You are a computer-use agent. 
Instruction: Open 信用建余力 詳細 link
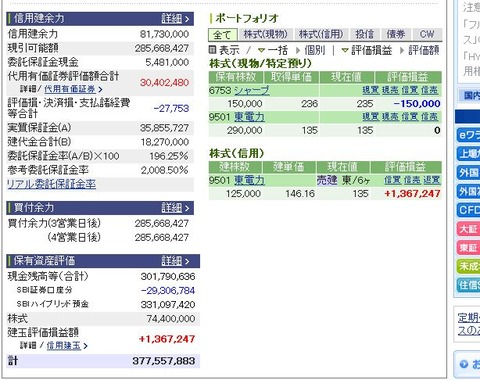pyautogui.click(x=176, y=19)
